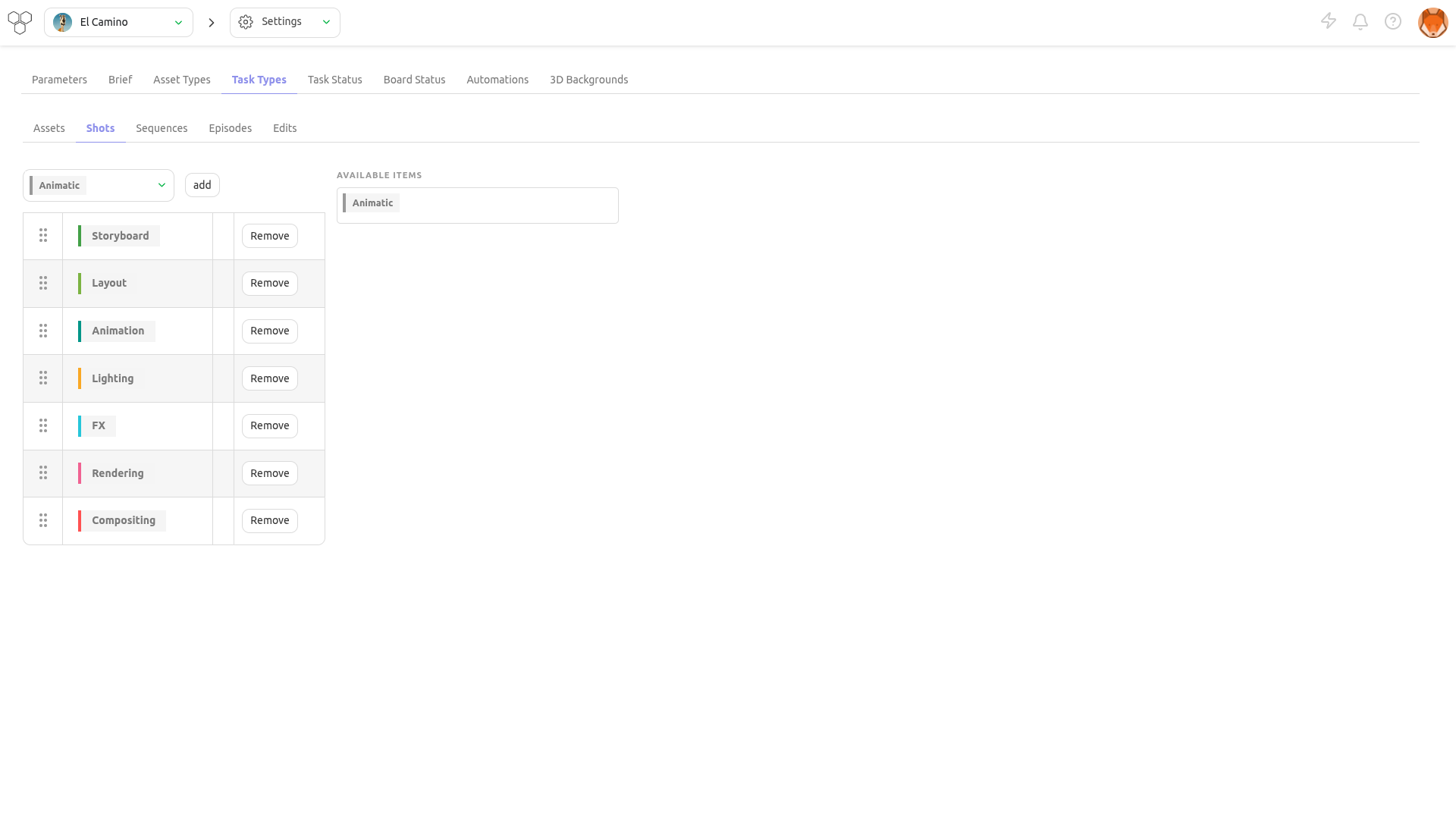The width and height of the screenshot is (1456, 819).
Task: Click the add button
Action: tap(202, 185)
